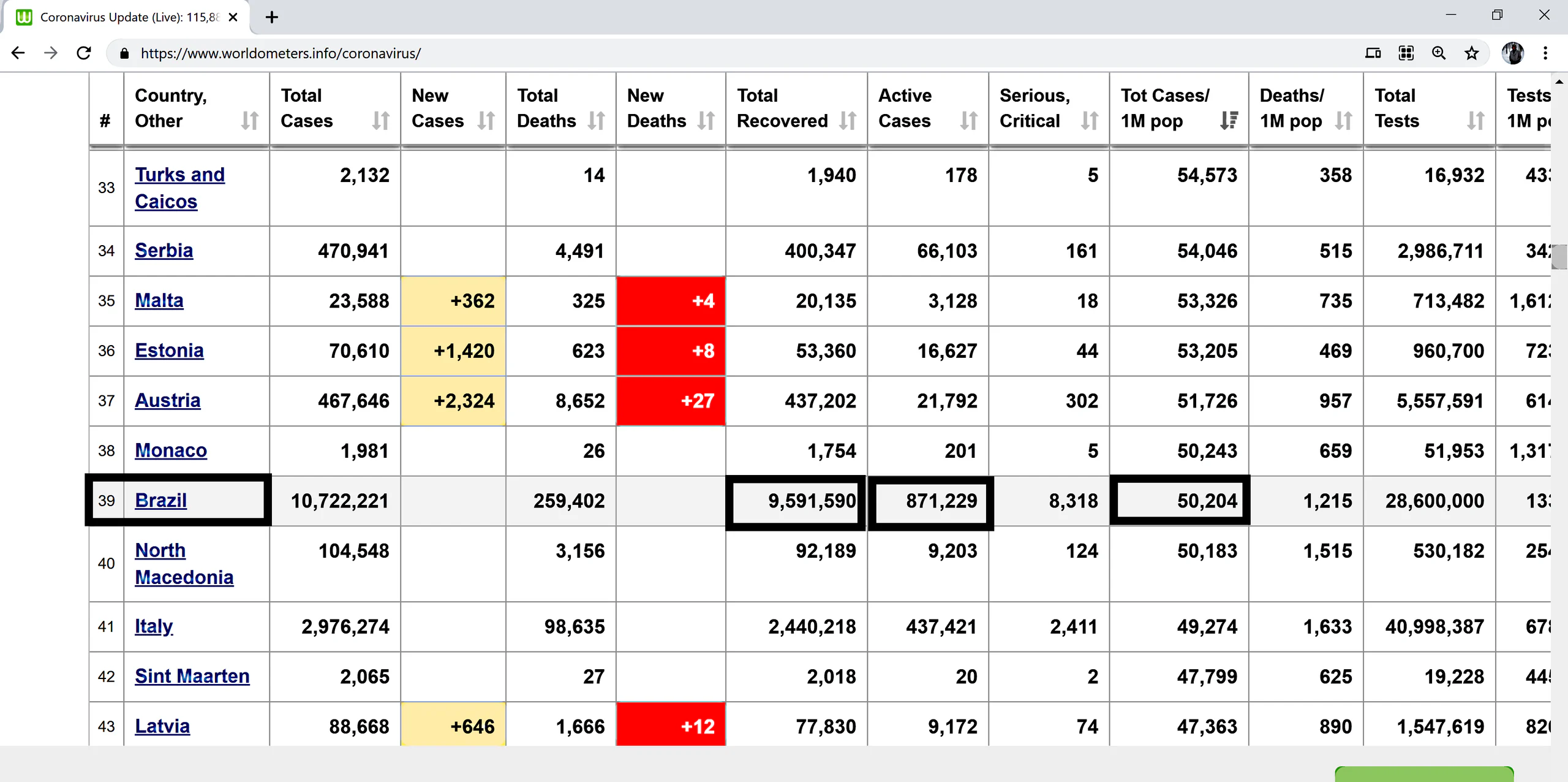Open Chrome three-dot menu

1545,53
